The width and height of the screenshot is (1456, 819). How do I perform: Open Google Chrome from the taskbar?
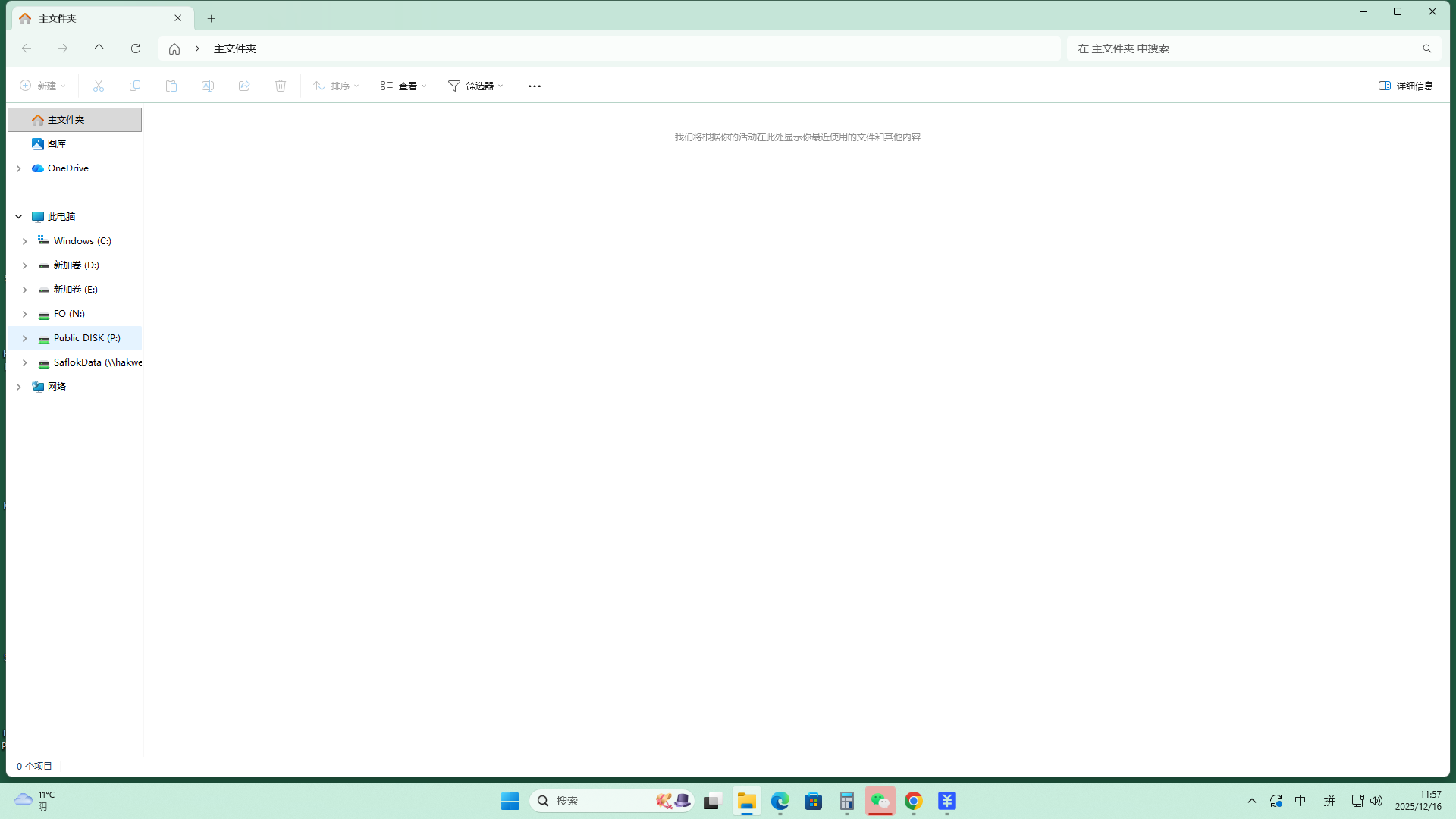click(913, 801)
